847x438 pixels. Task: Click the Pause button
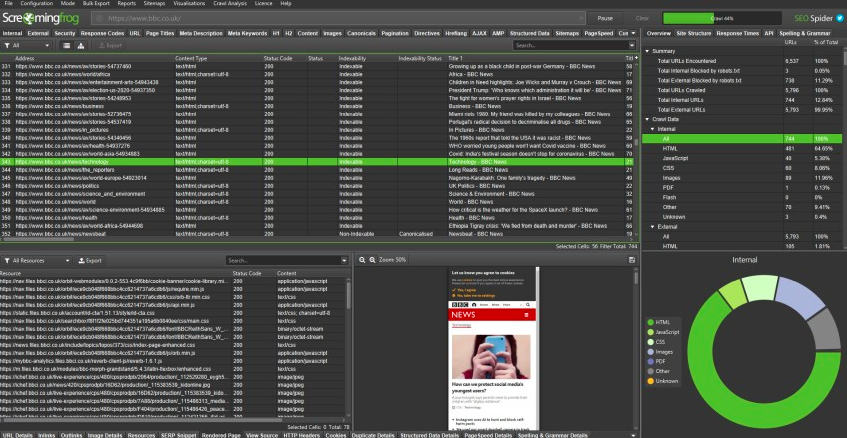pos(605,18)
